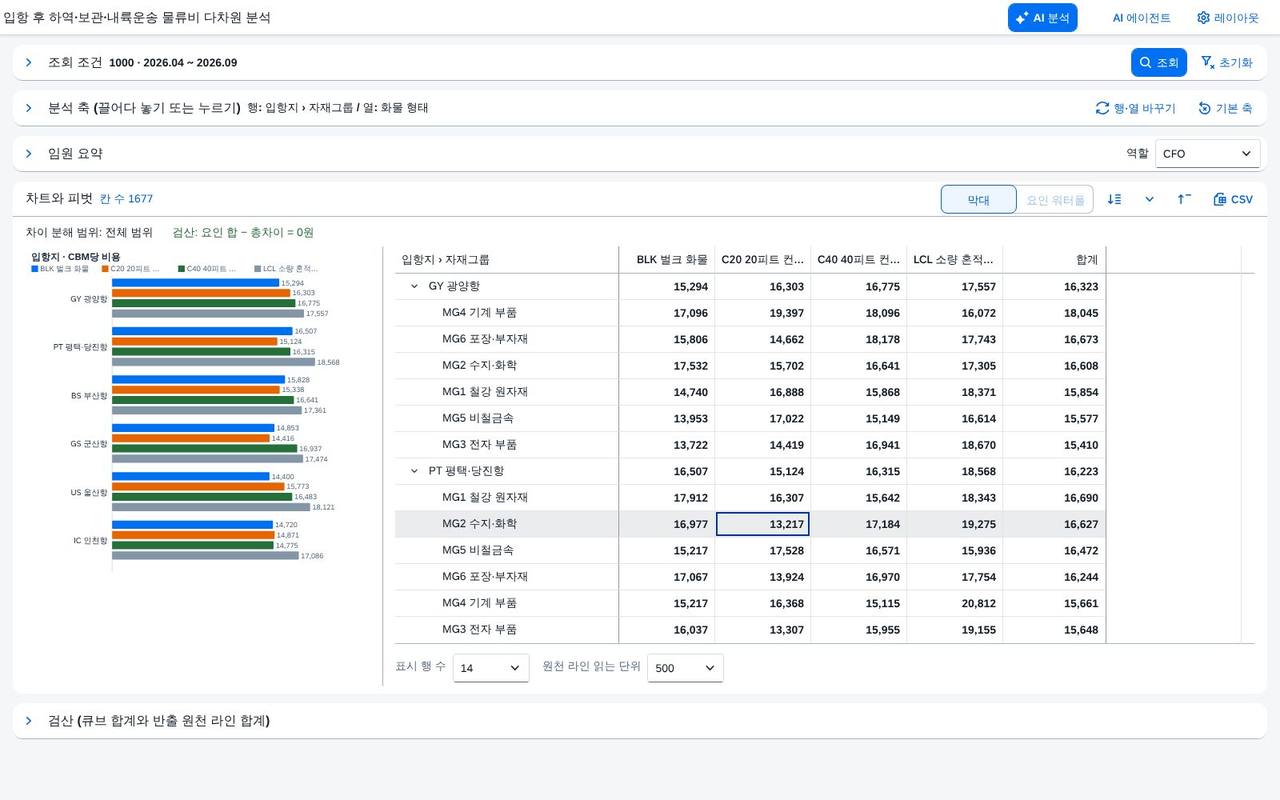Open the 역할 CFO dropdown
This screenshot has width=1280, height=800.
coord(1207,154)
